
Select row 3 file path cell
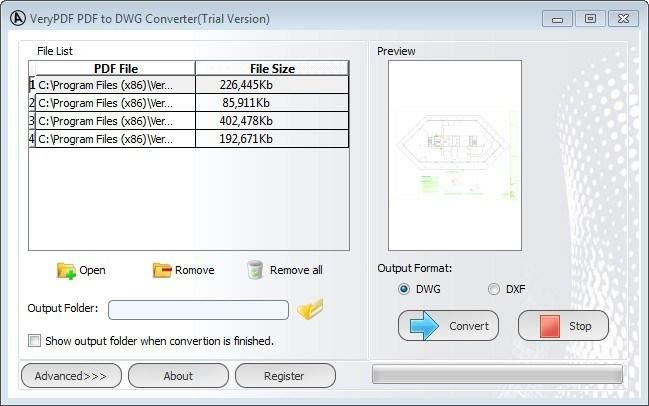click(x=115, y=121)
